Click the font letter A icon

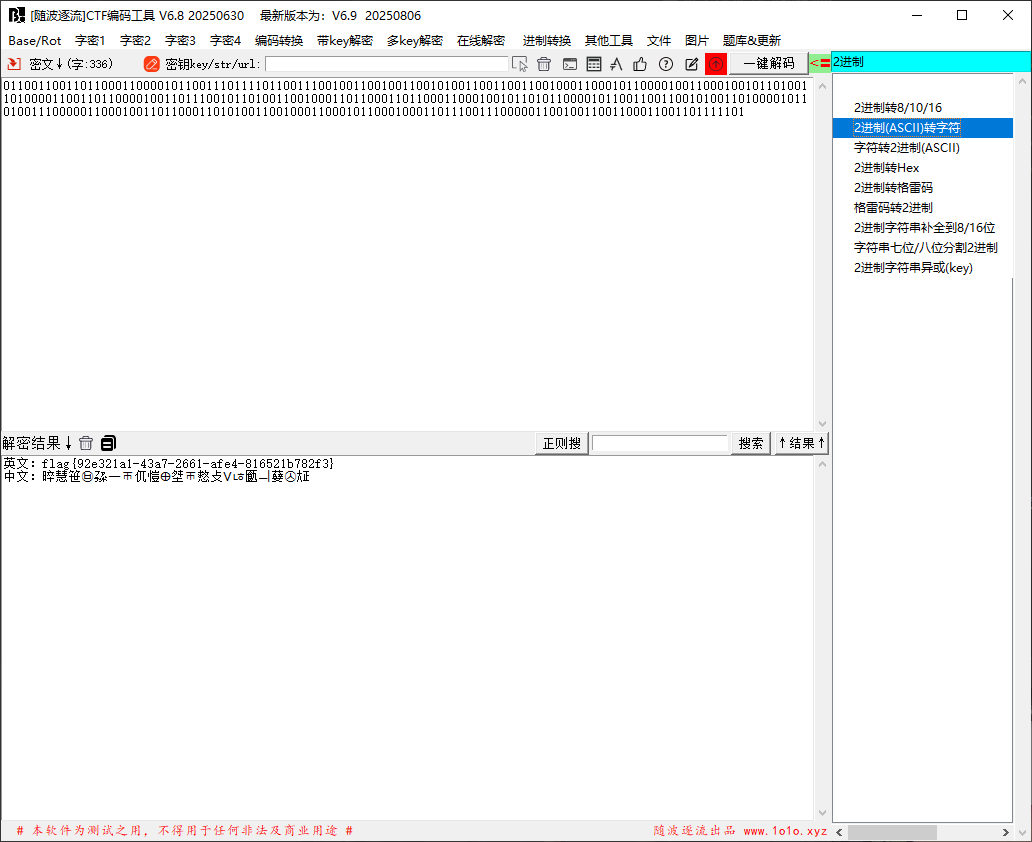(x=617, y=64)
